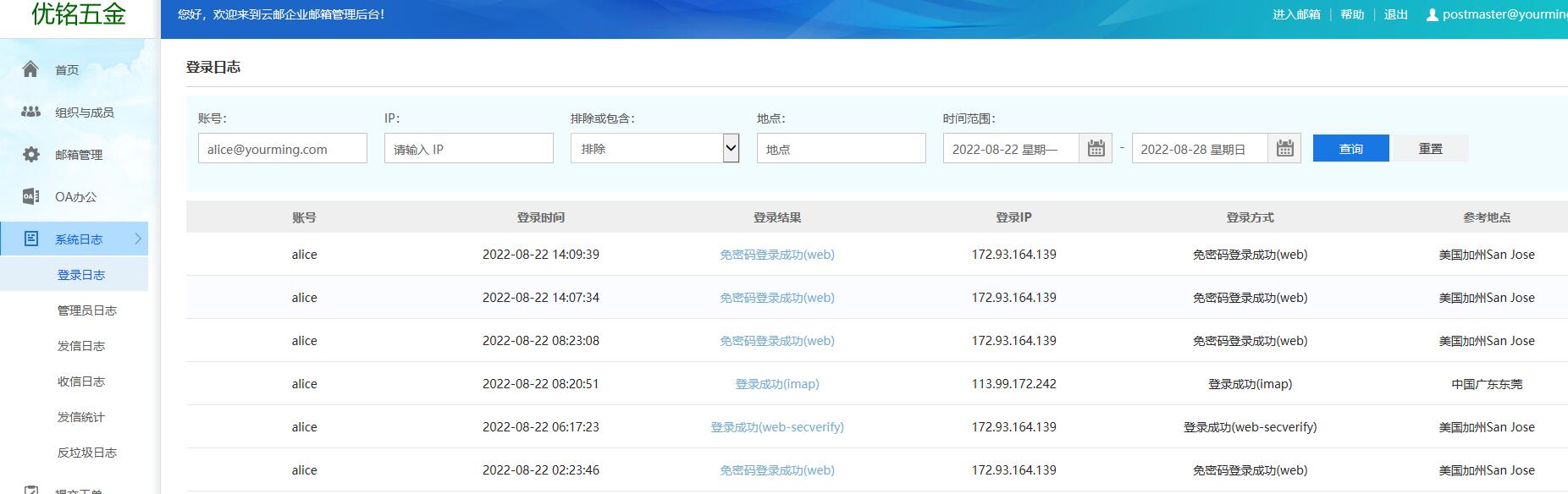Click the system log document icon
The height and width of the screenshot is (494, 1568).
(30, 239)
